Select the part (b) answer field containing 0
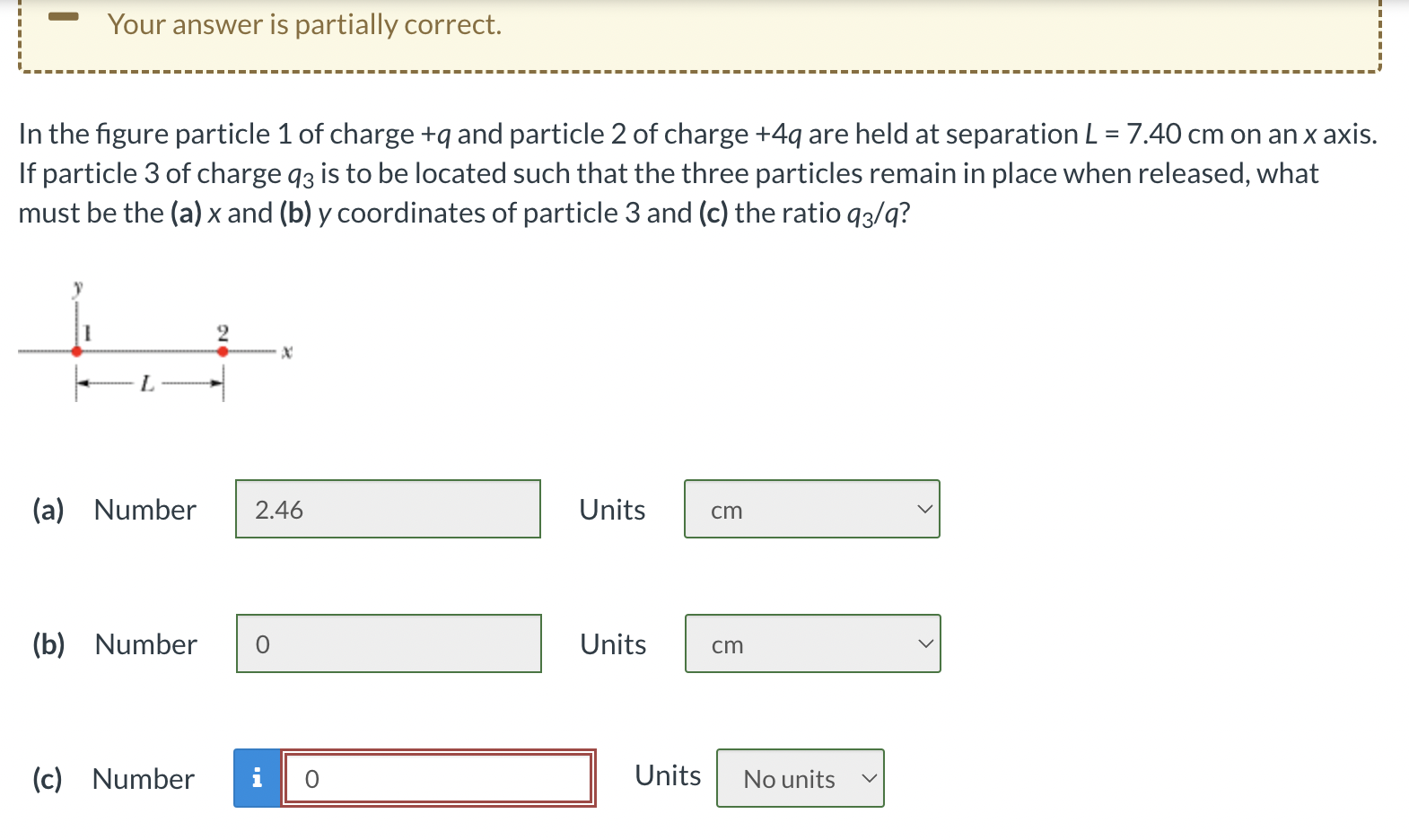 pyautogui.click(x=388, y=643)
